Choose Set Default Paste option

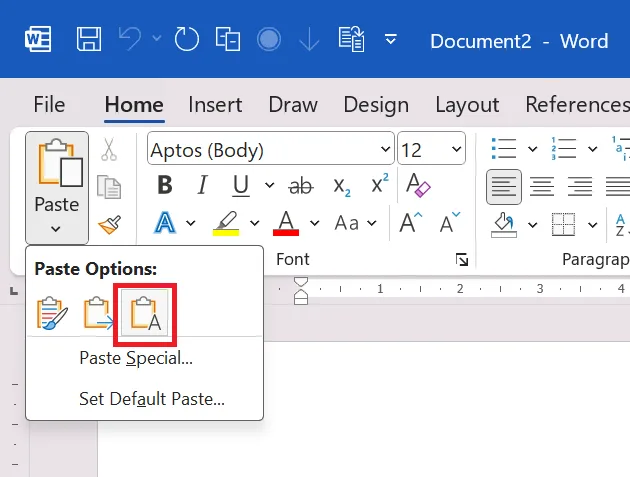152,398
